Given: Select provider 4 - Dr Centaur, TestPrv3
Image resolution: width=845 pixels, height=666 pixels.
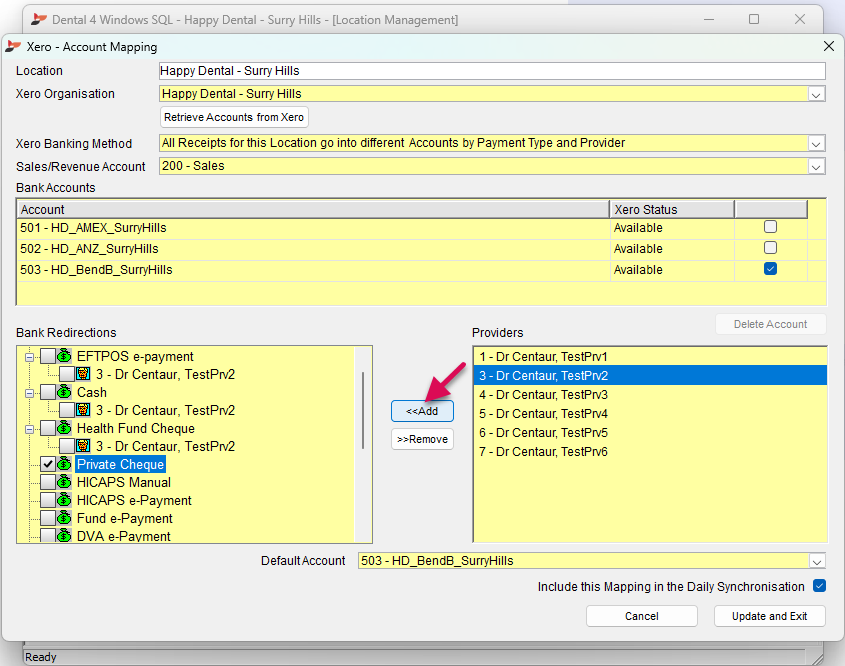Looking at the screenshot, I should [650, 394].
